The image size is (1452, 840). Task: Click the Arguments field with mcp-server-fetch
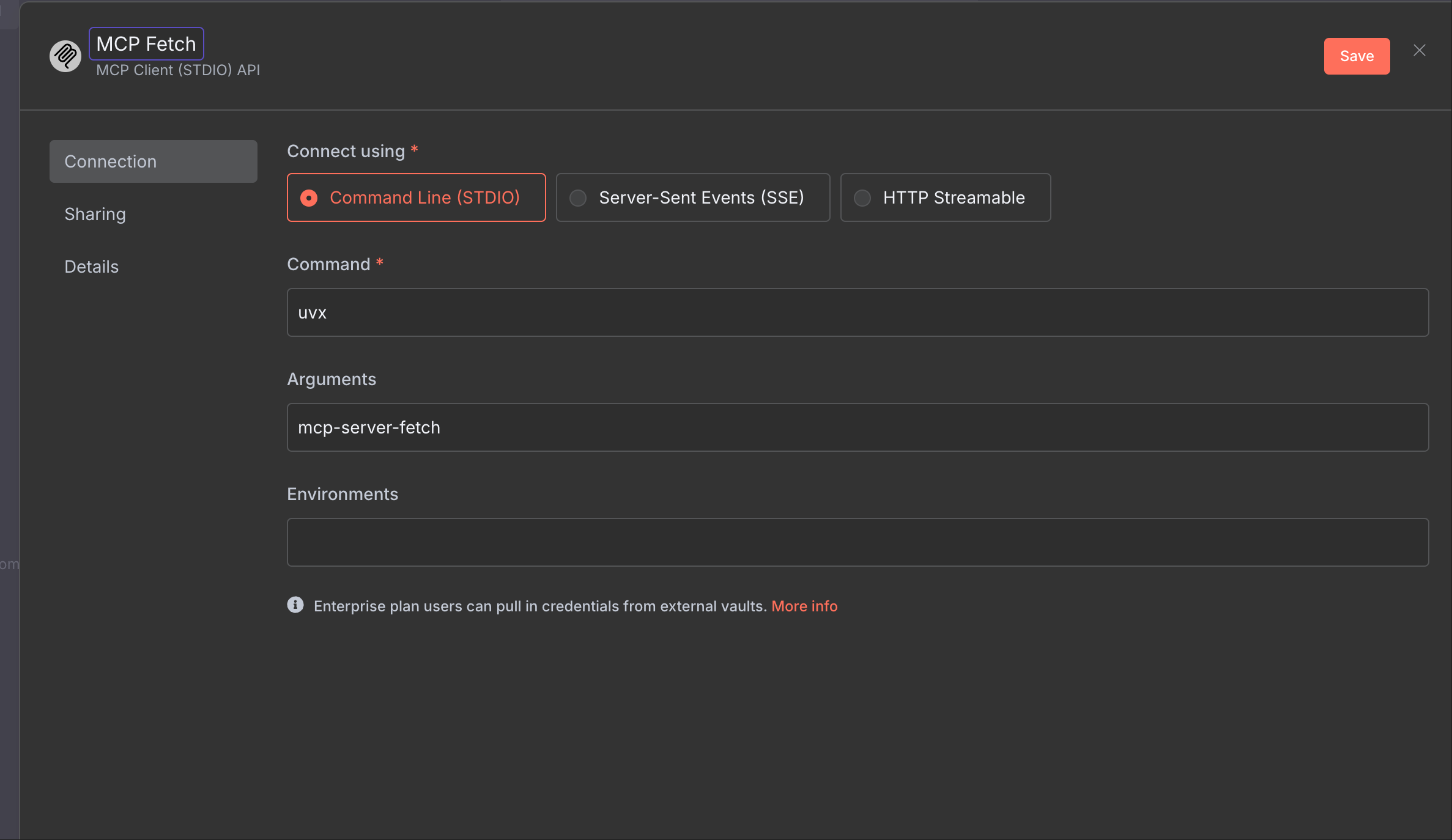[857, 427]
